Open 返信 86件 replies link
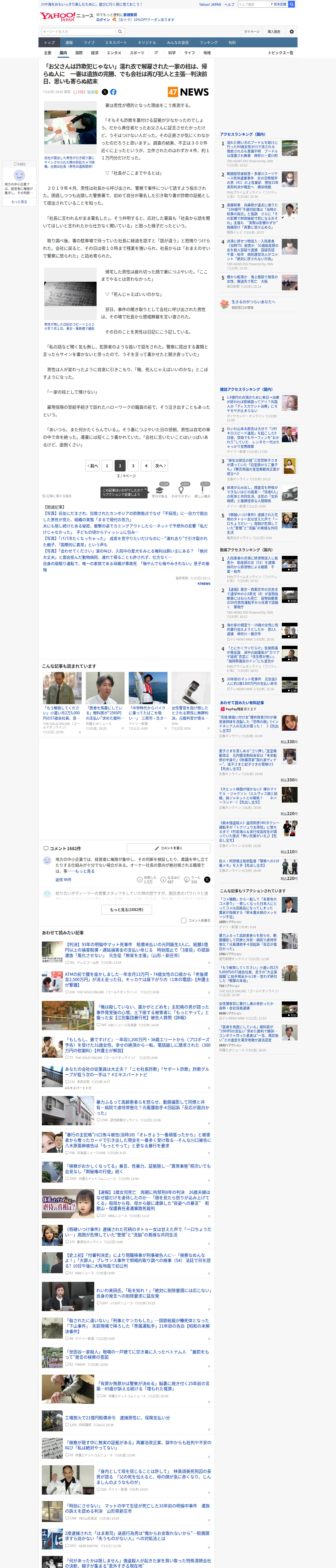Viewport: 336px width, 1568px height. point(63,880)
